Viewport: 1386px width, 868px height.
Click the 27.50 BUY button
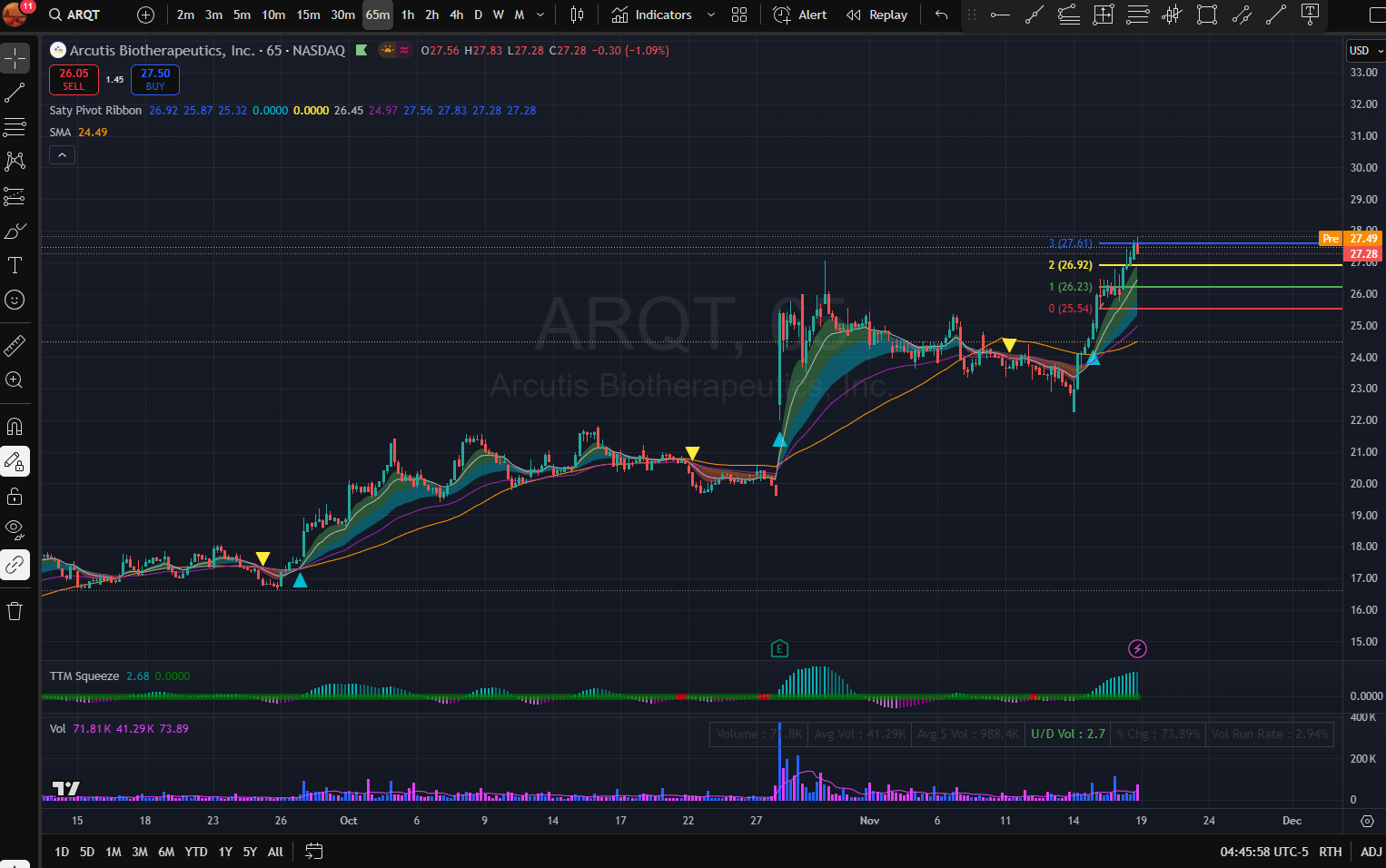tap(155, 80)
